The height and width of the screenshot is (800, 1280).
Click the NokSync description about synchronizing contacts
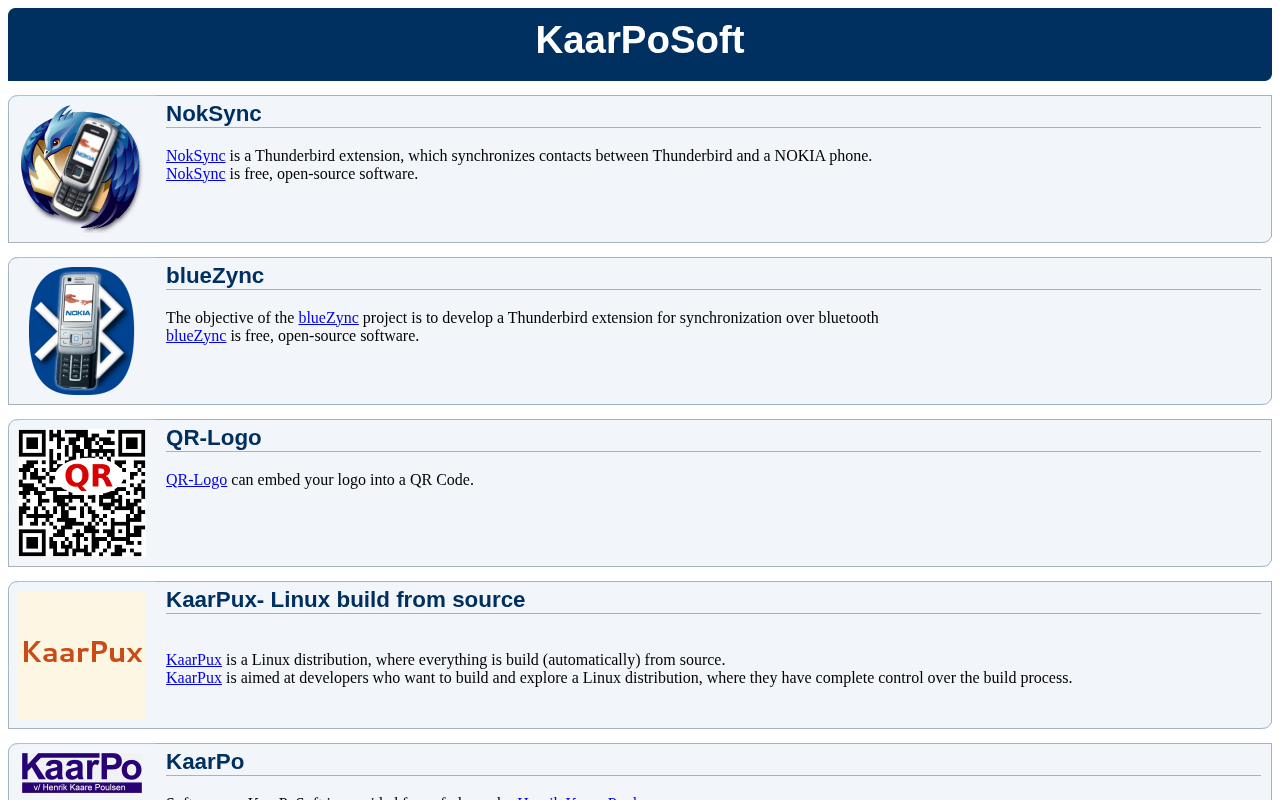550,156
